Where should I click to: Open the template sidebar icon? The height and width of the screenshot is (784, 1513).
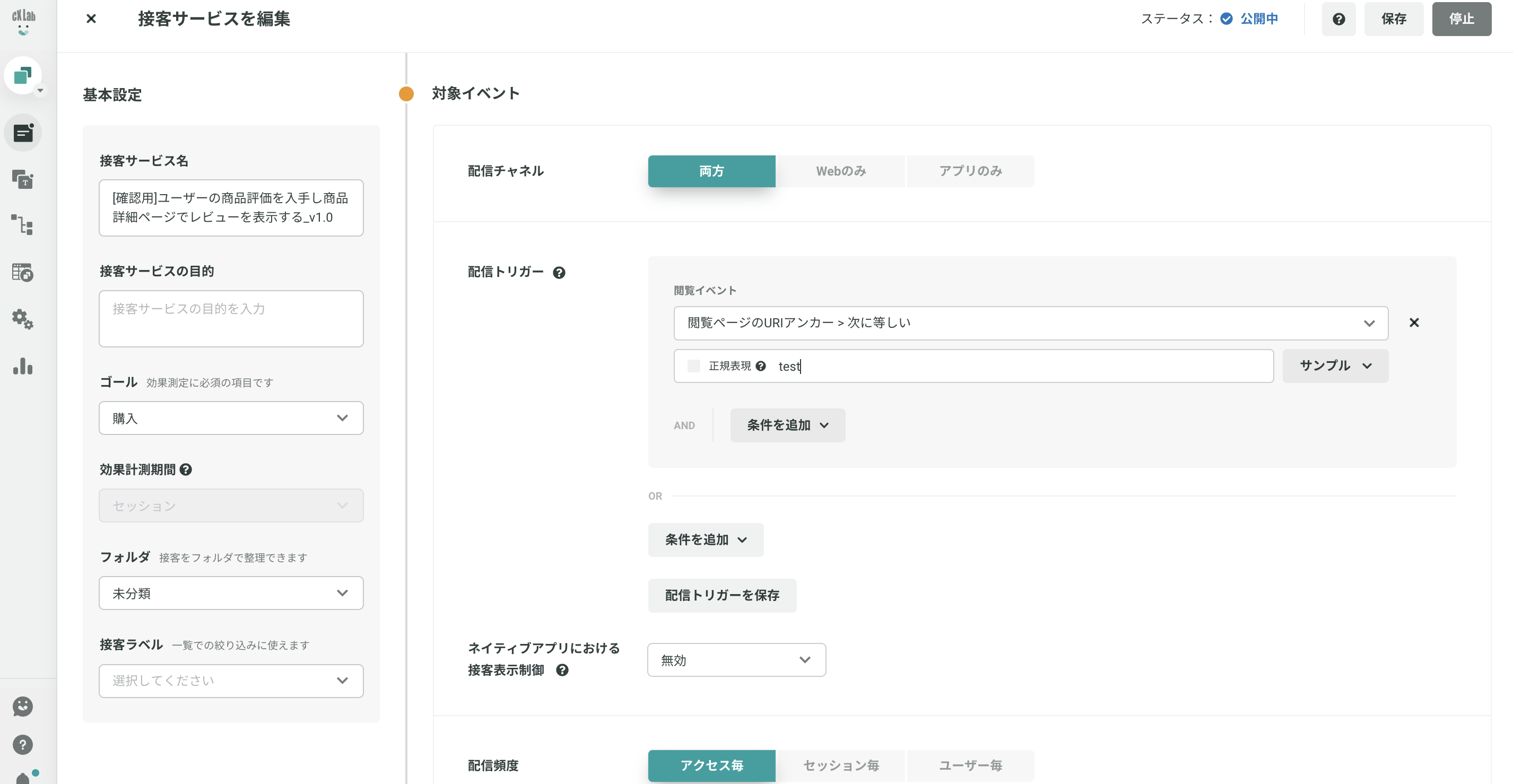(23, 179)
